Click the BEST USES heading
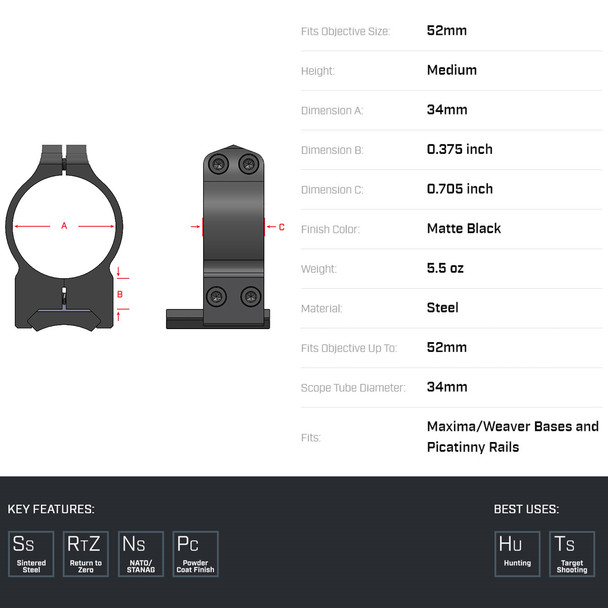 click(x=526, y=509)
